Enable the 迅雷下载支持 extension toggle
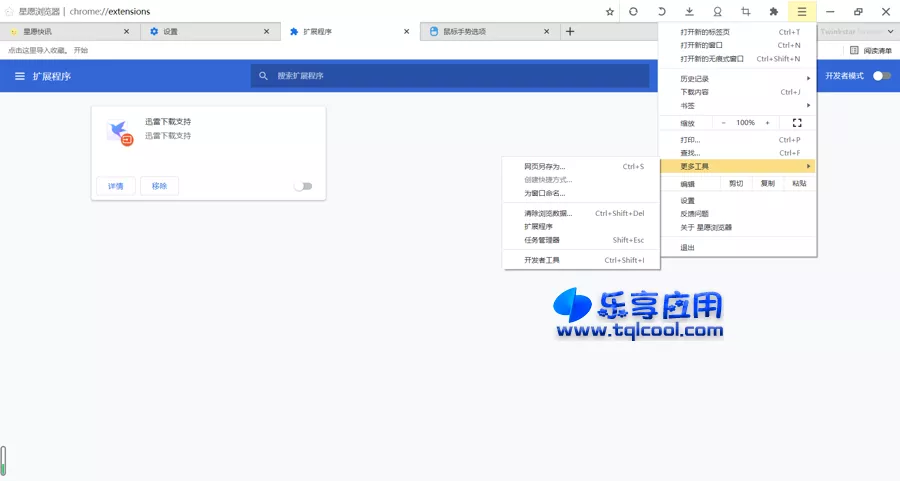Viewport: 900px width, 481px height. (x=303, y=186)
